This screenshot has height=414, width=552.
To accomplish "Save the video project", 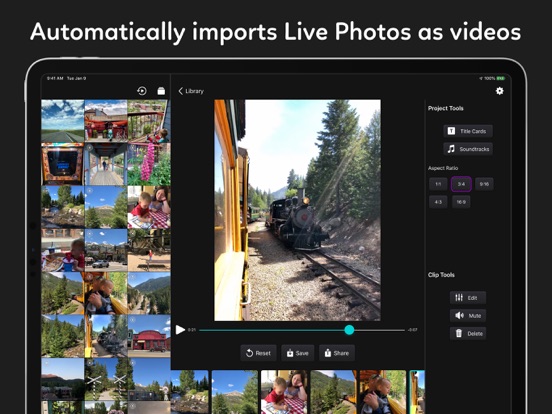I will click(298, 353).
